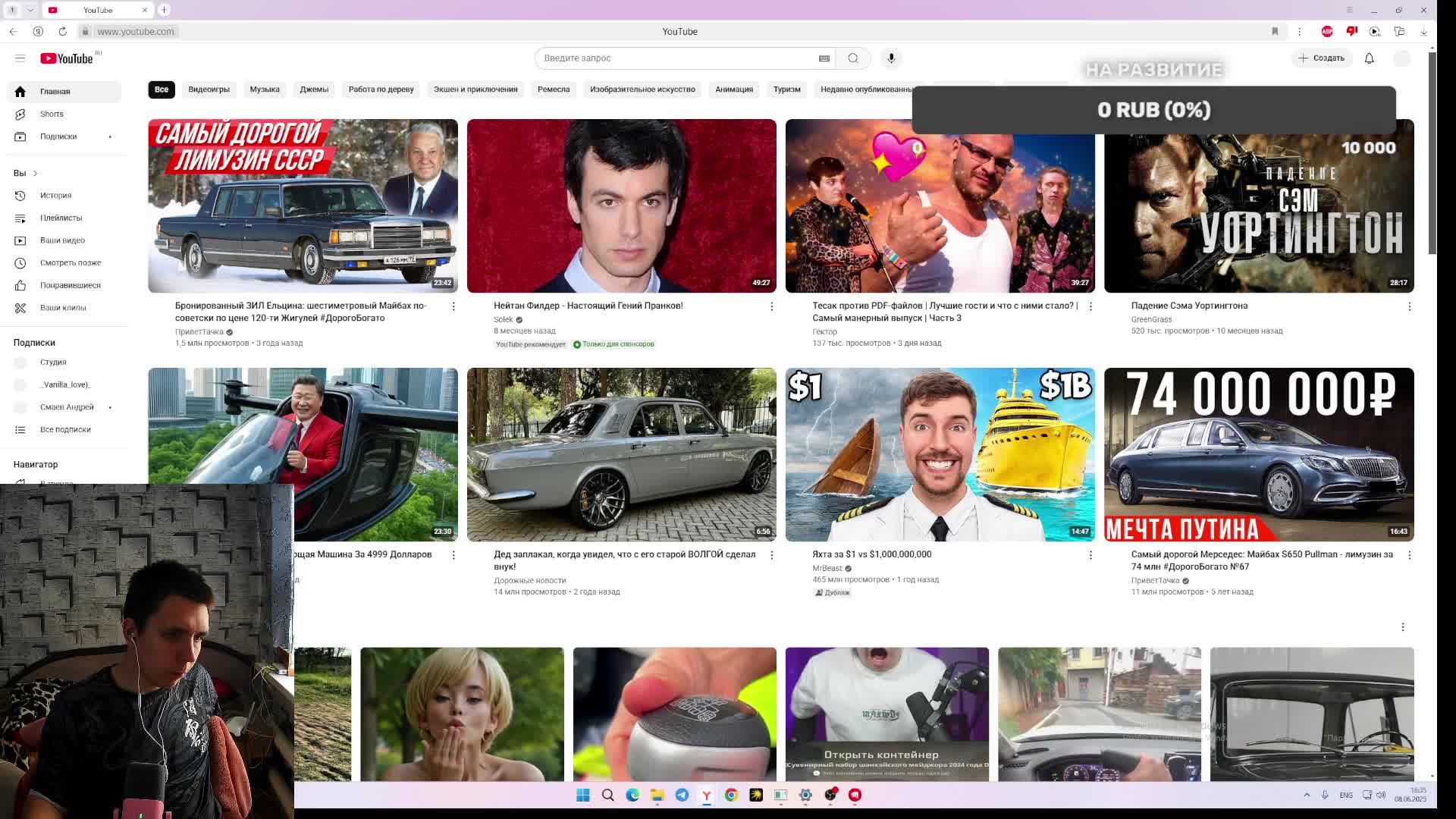Click the search magnifier button

point(853,58)
